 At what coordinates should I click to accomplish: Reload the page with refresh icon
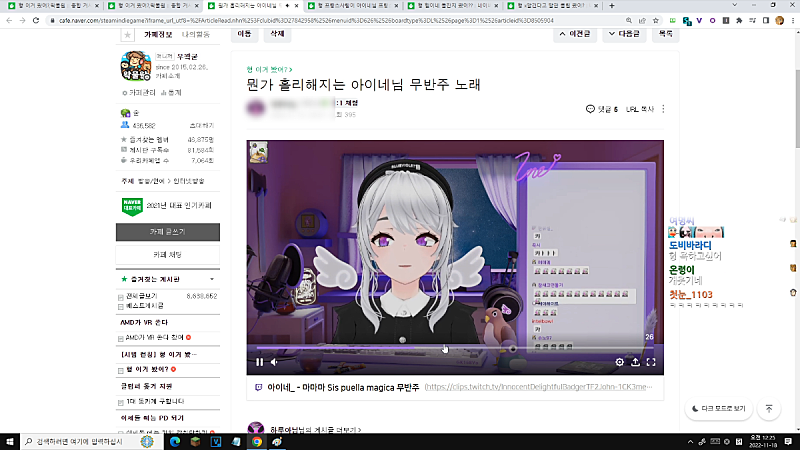[x=36, y=20]
